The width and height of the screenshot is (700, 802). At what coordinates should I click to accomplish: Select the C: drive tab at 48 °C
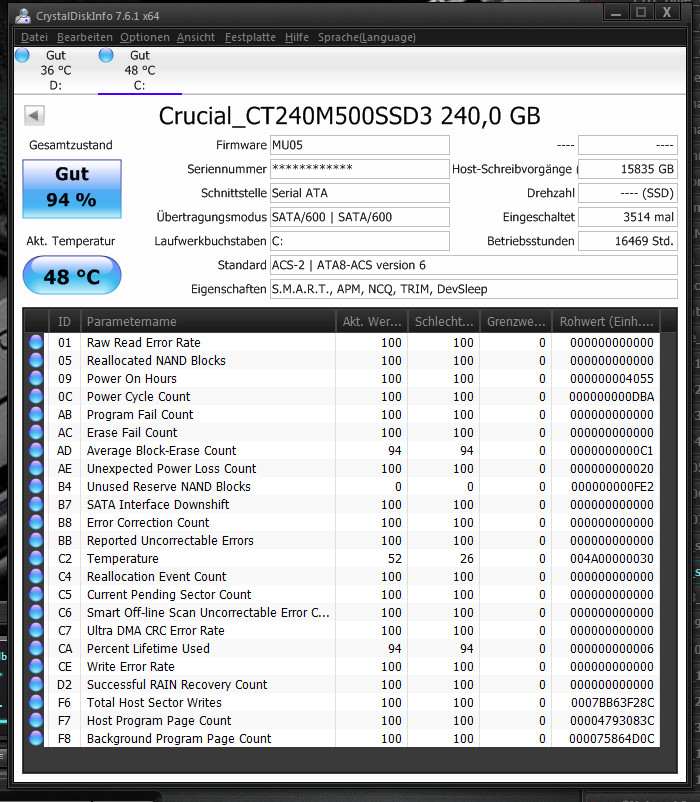[140, 70]
